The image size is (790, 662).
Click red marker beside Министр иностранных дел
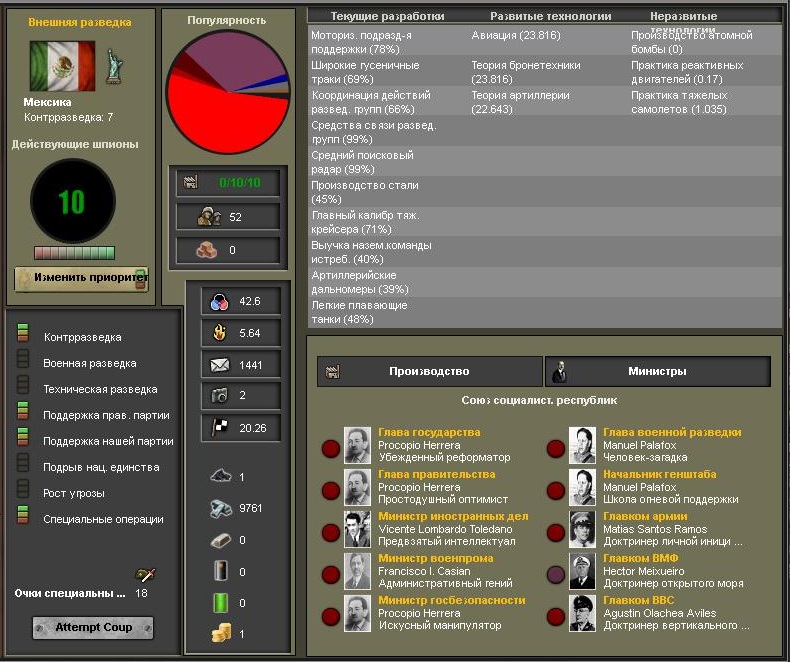pyautogui.click(x=331, y=533)
